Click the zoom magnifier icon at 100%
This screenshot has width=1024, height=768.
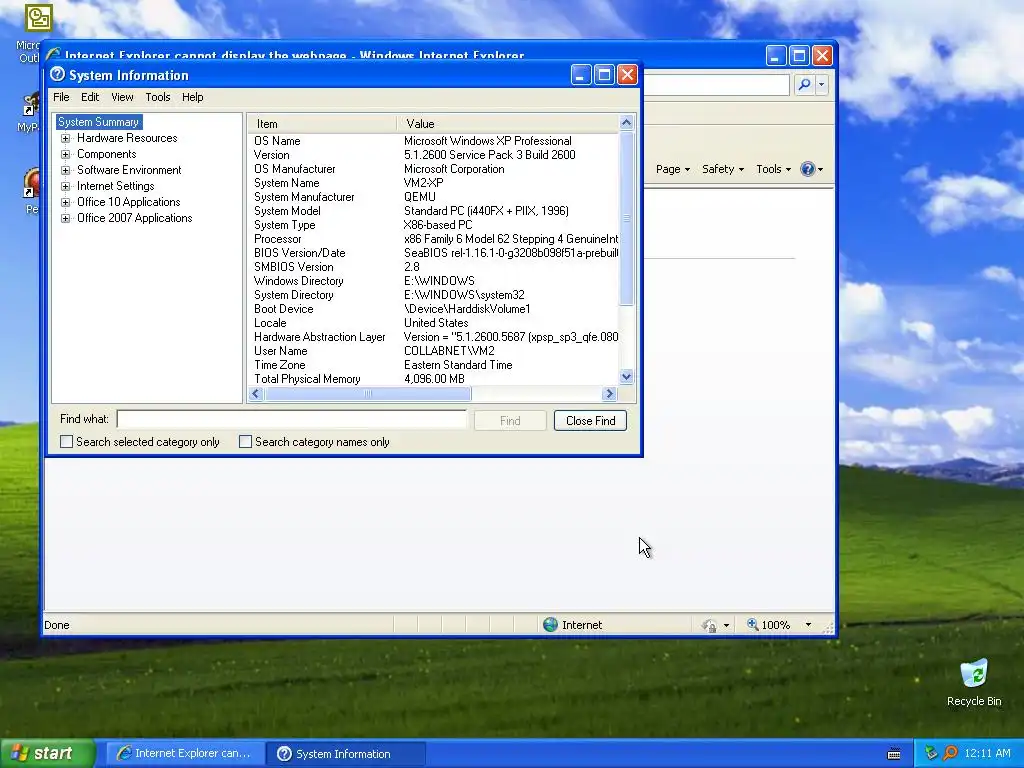point(752,624)
